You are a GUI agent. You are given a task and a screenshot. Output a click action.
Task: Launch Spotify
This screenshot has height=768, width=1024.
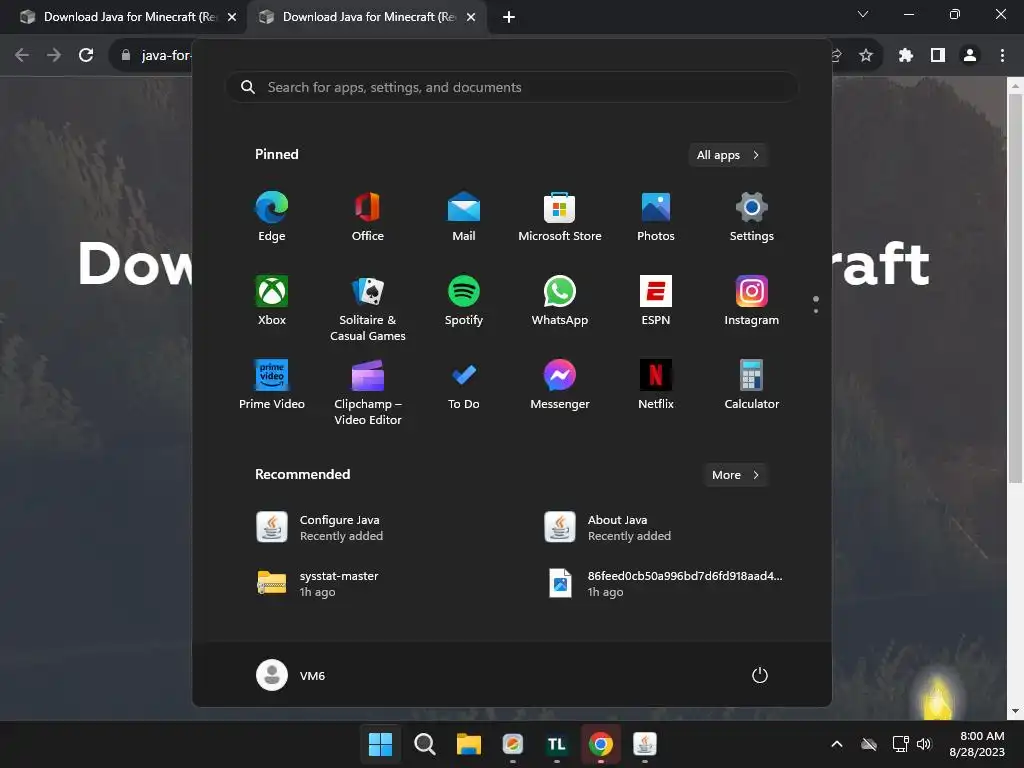(464, 300)
